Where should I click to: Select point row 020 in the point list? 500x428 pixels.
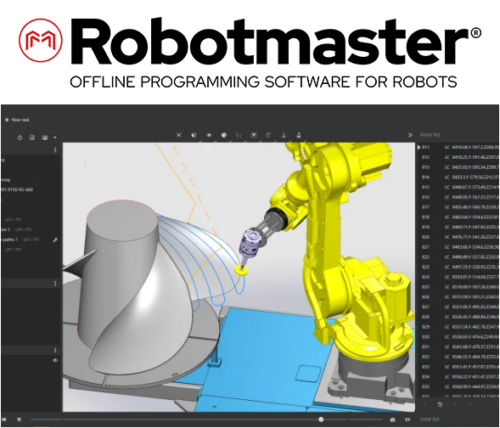(x=459, y=237)
